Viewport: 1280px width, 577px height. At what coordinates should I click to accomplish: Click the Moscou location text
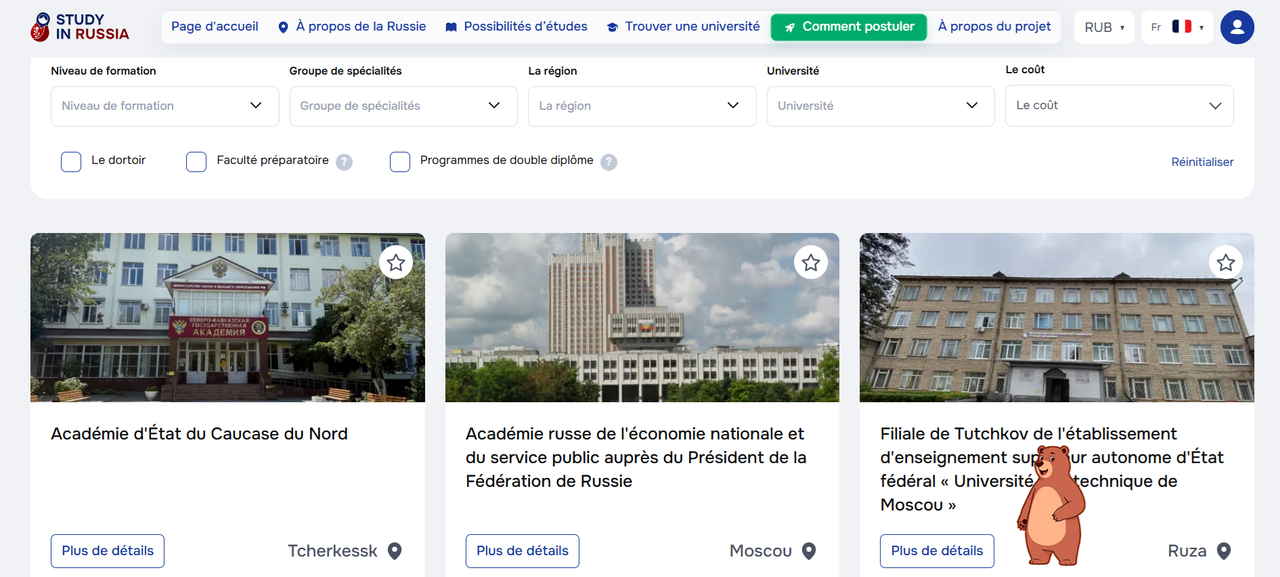(x=761, y=551)
